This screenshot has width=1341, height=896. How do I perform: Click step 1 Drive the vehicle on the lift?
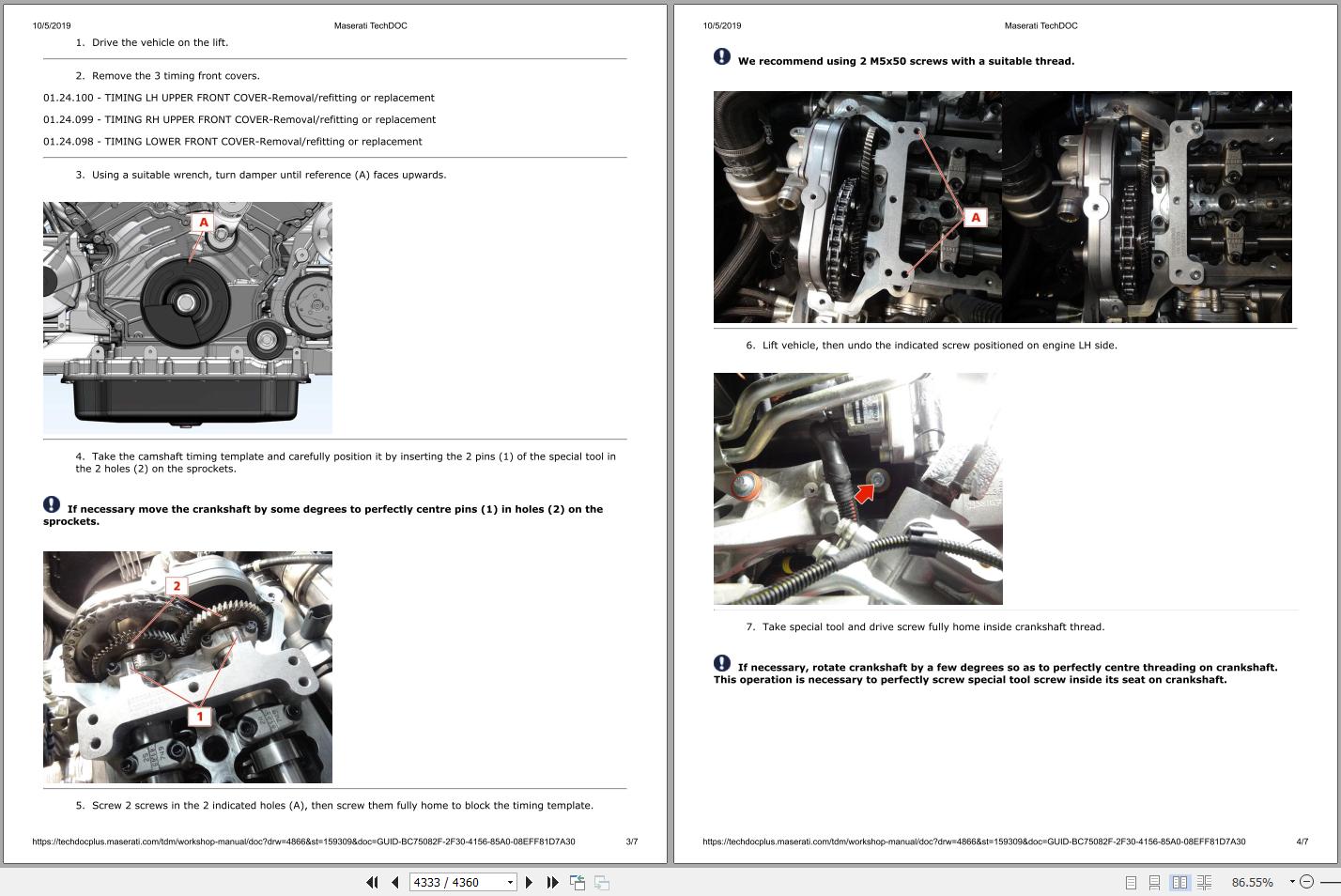coord(152,42)
